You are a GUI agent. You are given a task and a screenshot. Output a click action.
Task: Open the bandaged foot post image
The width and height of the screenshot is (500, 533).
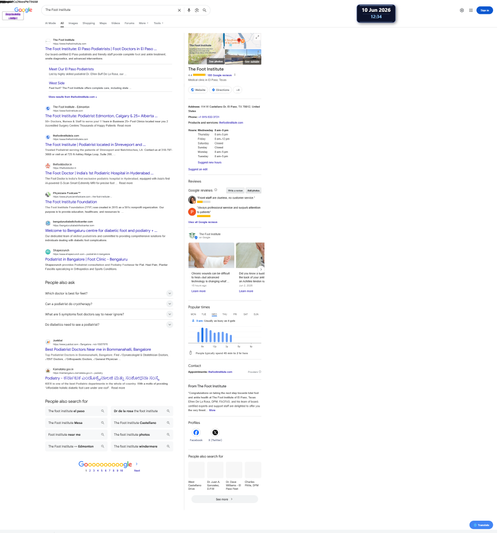[211, 255]
